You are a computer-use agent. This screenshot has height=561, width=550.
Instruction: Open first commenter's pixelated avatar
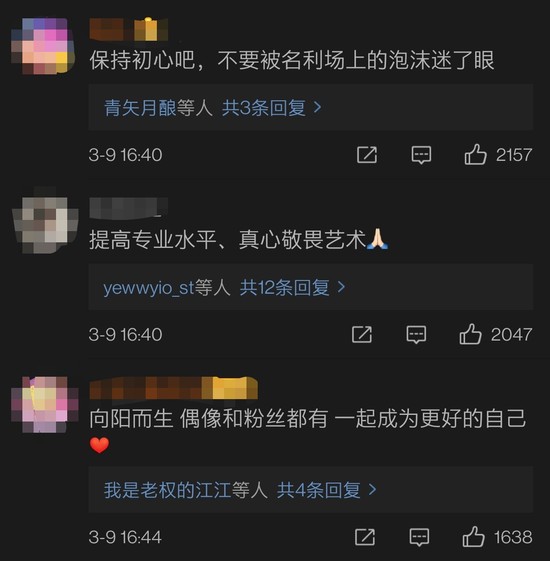coord(43,47)
